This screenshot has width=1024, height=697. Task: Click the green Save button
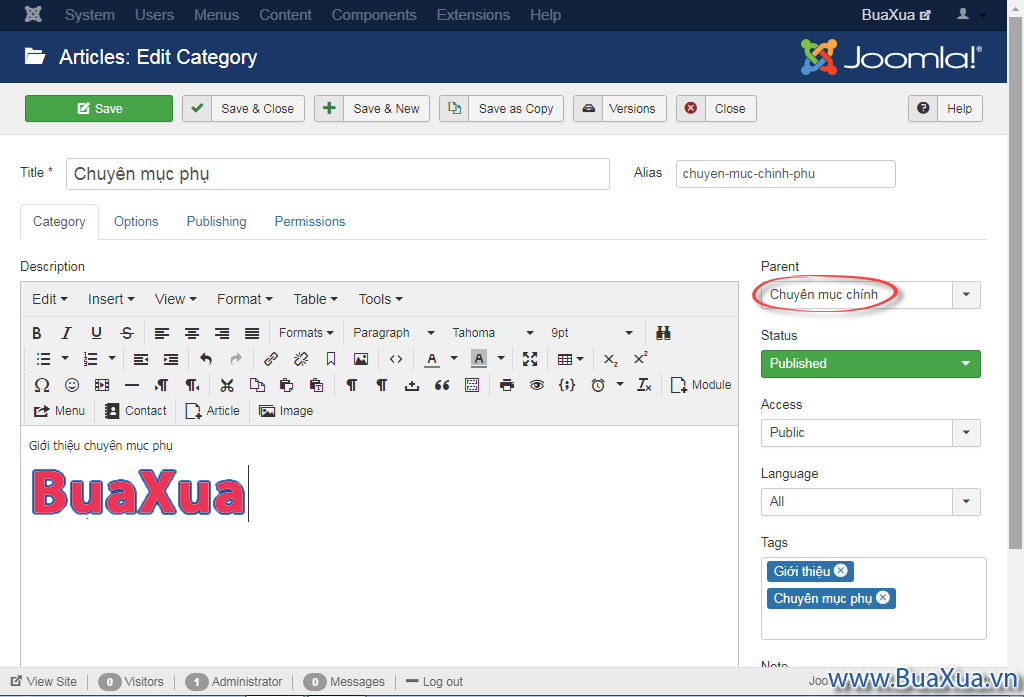click(99, 108)
